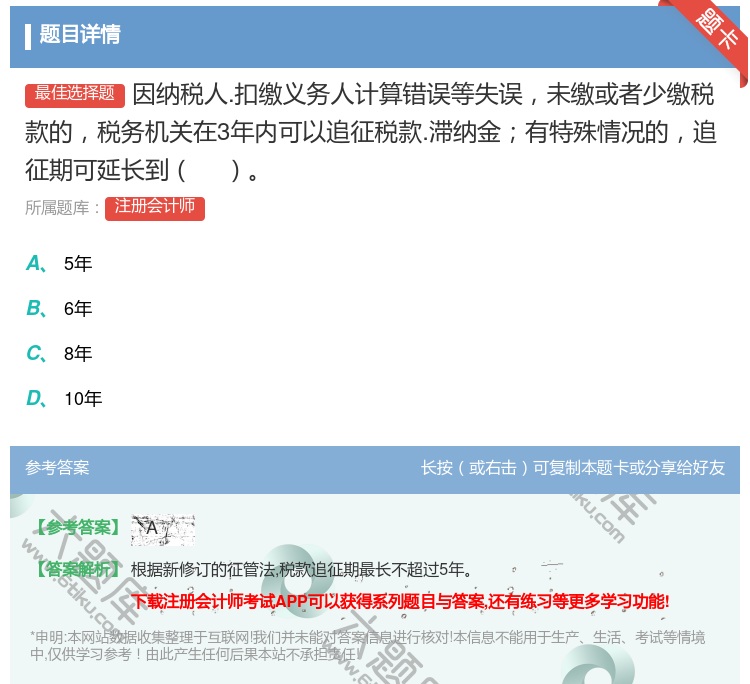This screenshot has height=684, width=750.
Task: Click the 最佳选择题 question type tag
Action: click(75, 94)
